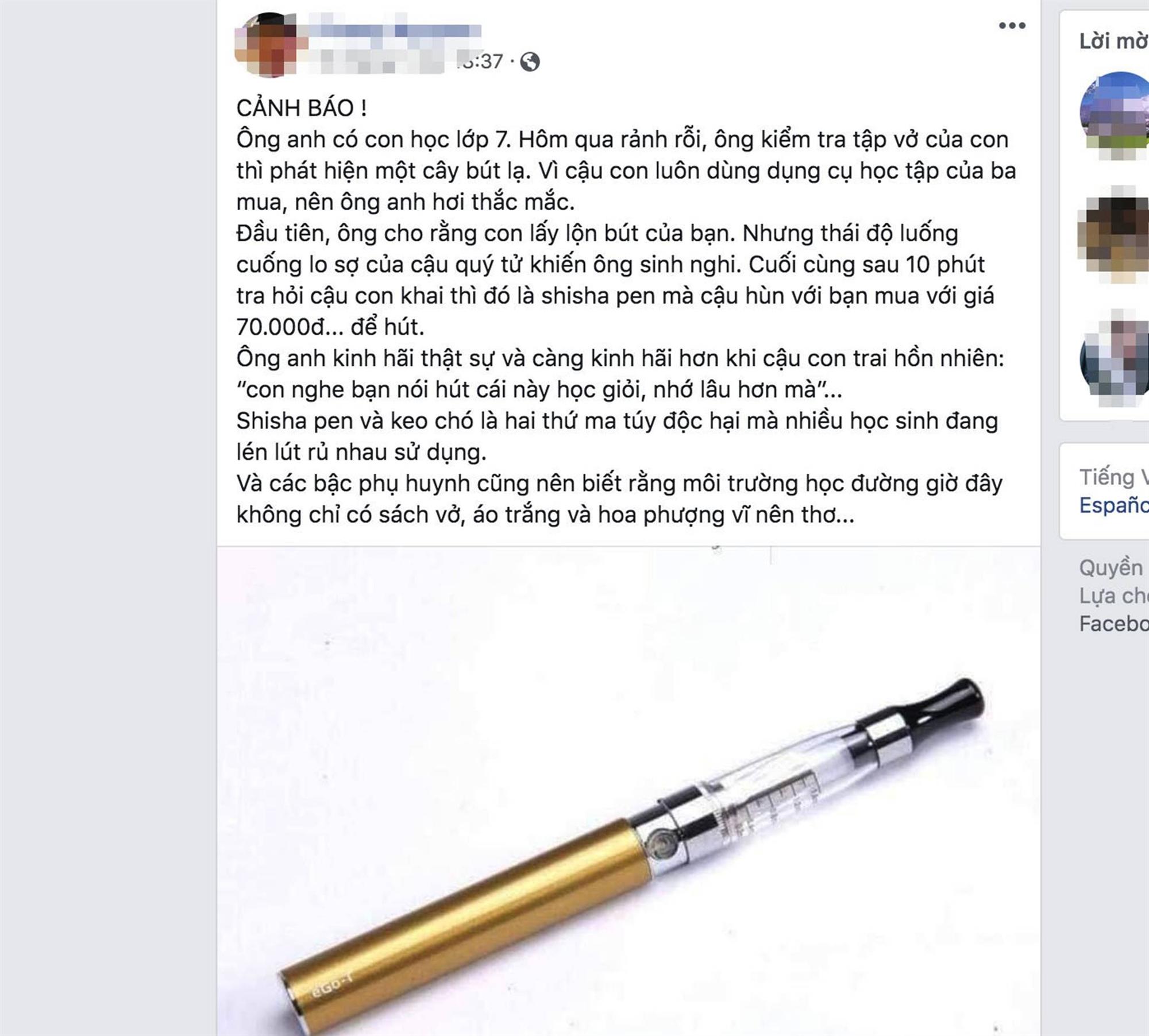Open the gold vape pen photo
This screenshot has width=1149, height=1036.
point(629,791)
